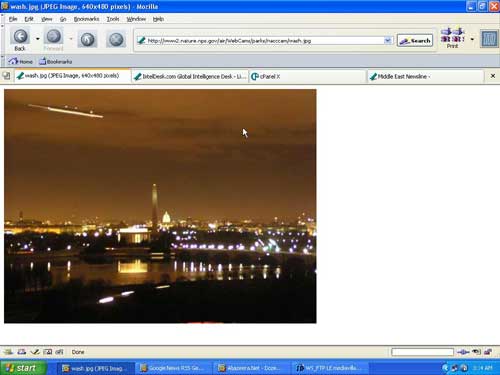
Task: Expand the URL bar history dropdown
Action: (x=387, y=41)
